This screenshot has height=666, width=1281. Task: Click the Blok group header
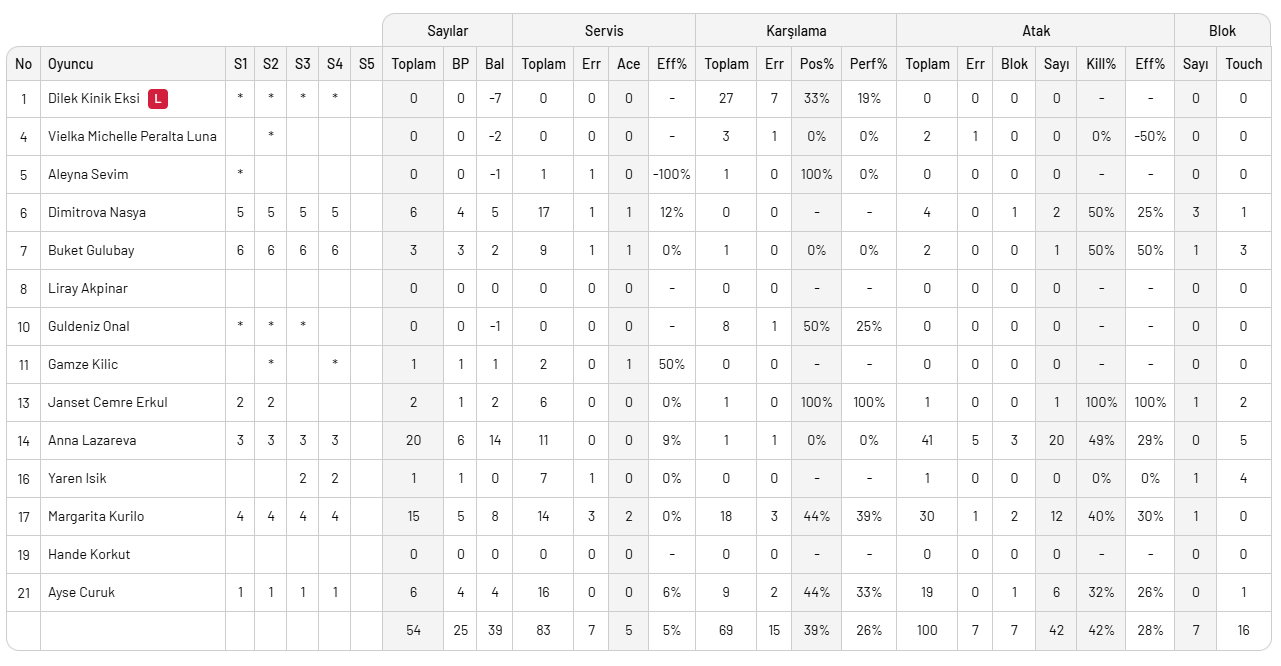coord(1222,31)
